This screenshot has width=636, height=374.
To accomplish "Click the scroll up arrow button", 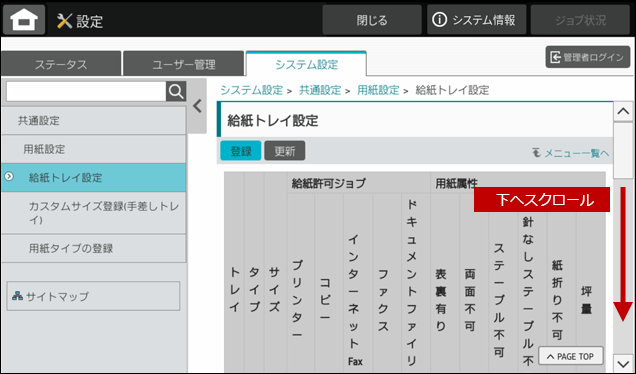I will [623, 112].
